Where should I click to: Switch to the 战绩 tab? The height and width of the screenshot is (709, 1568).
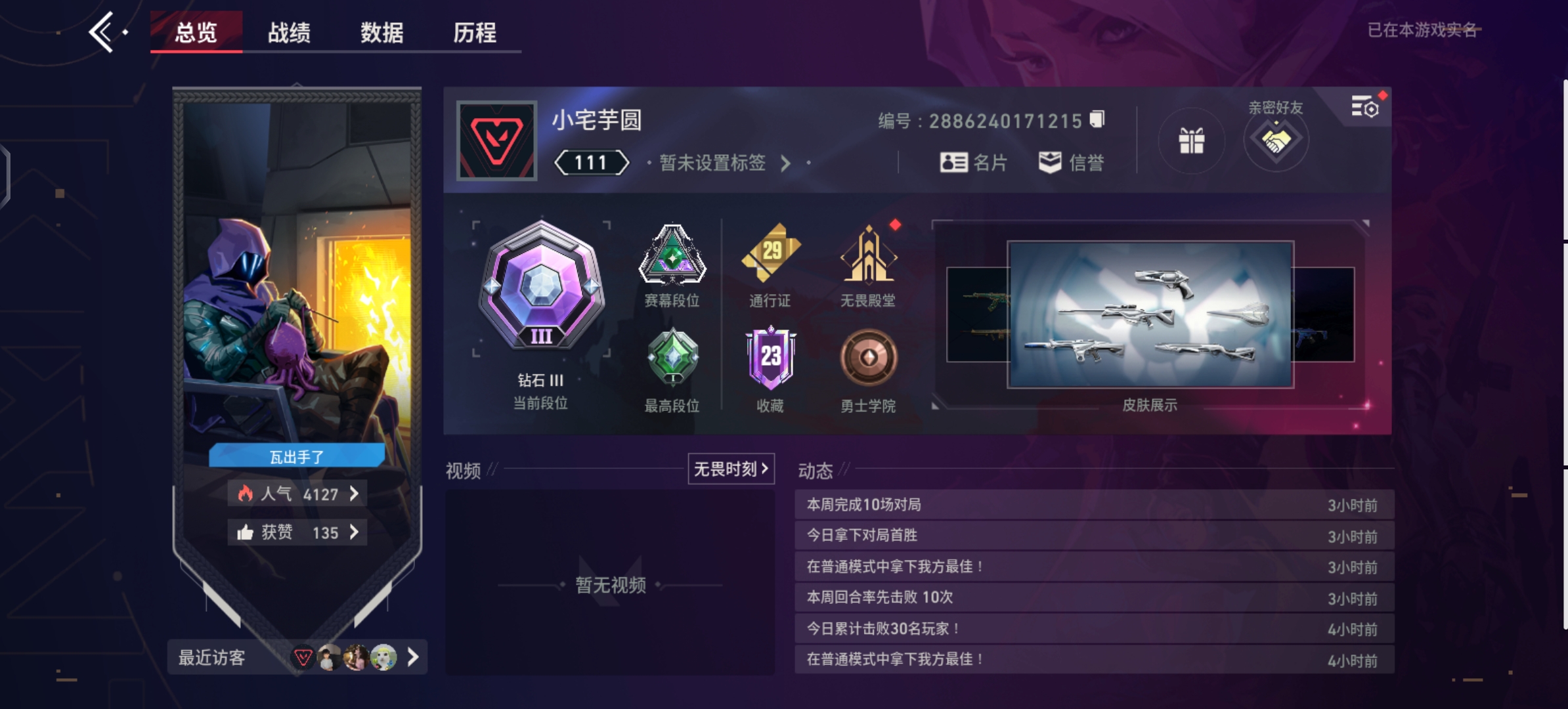pyautogui.click(x=289, y=32)
